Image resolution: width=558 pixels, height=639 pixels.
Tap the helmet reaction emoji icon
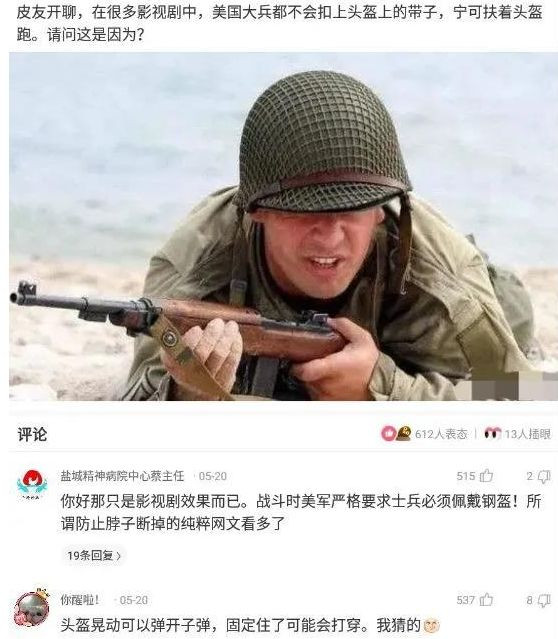pyautogui.click(x=404, y=433)
